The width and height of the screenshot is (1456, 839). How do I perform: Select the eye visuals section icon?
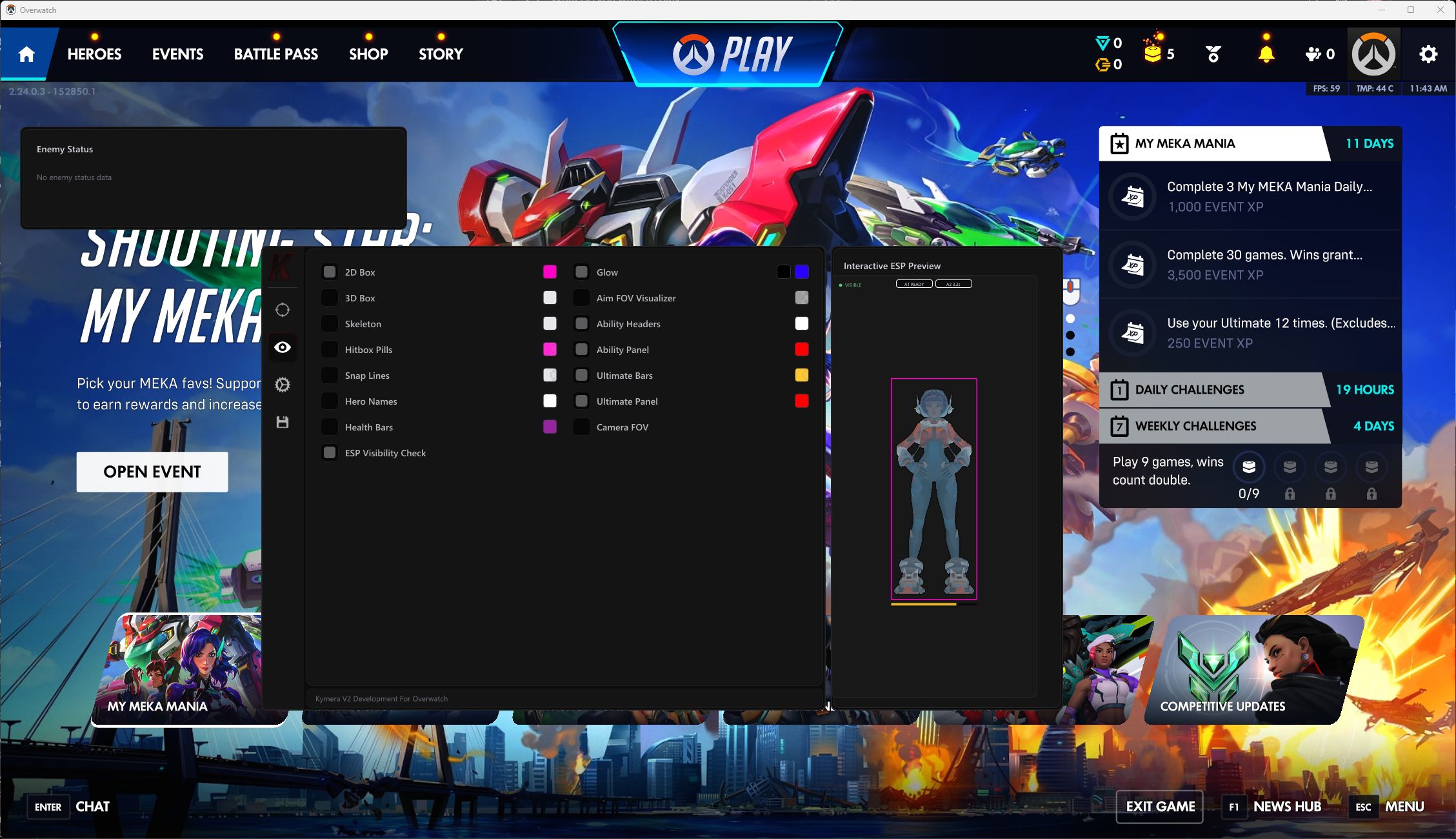click(283, 347)
